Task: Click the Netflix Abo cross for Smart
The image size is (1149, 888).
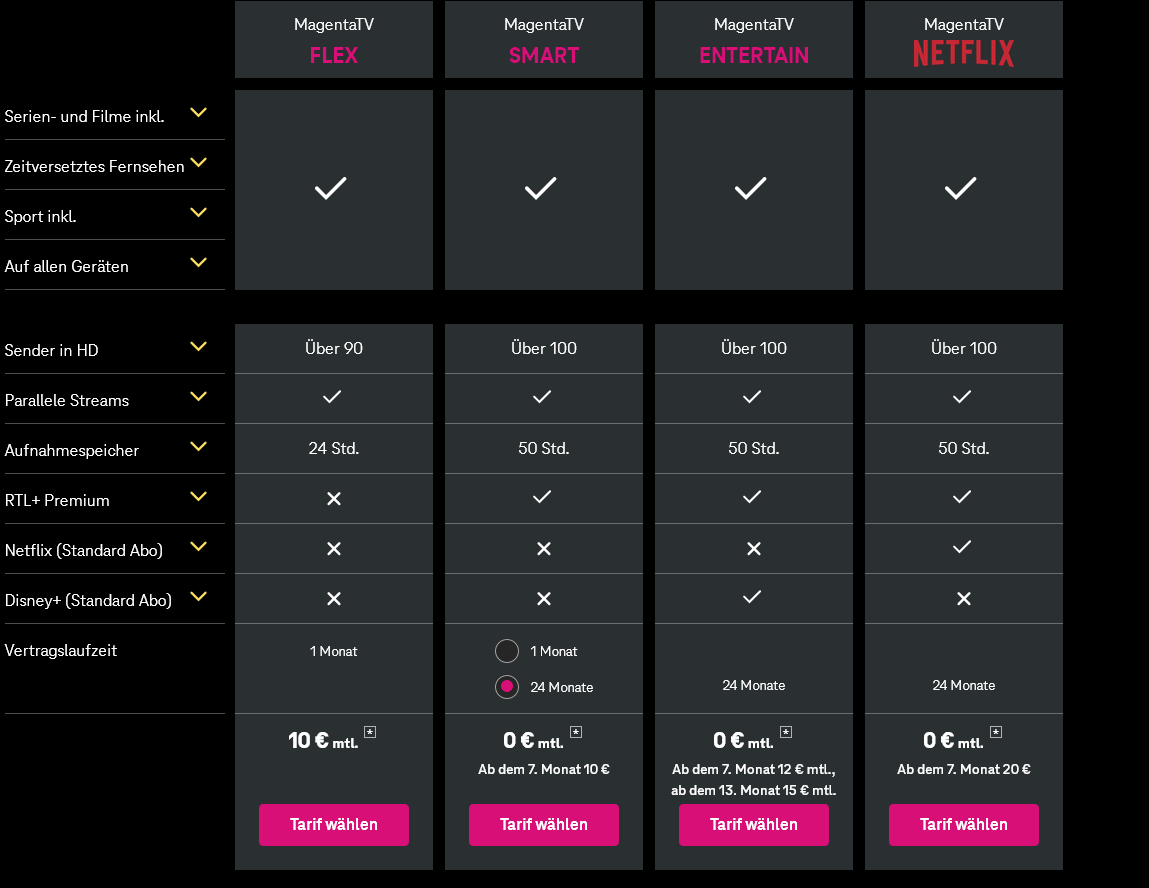Action: pos(544,549)
